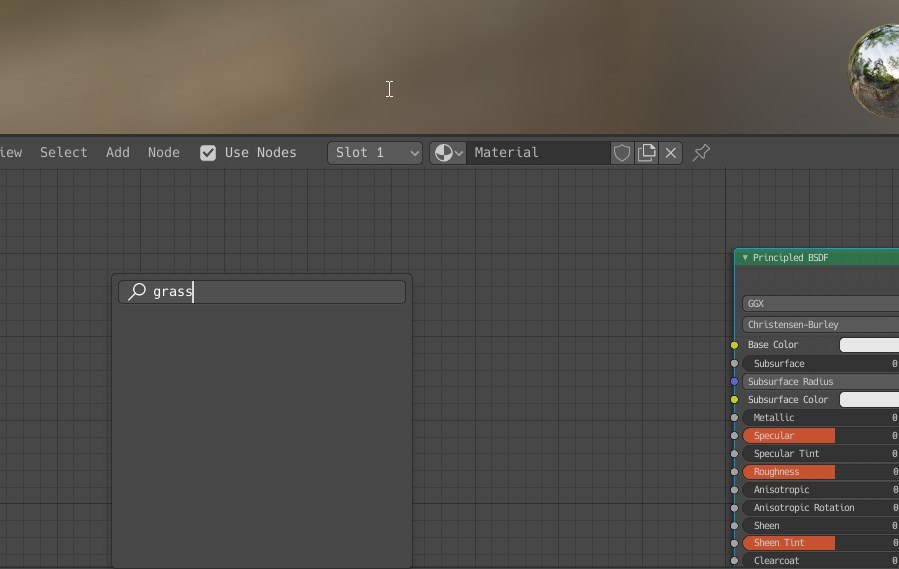The width and height of the screenshot is (899, 569).
Task: Unlink the material with the X icon
Action: [670, 153]
